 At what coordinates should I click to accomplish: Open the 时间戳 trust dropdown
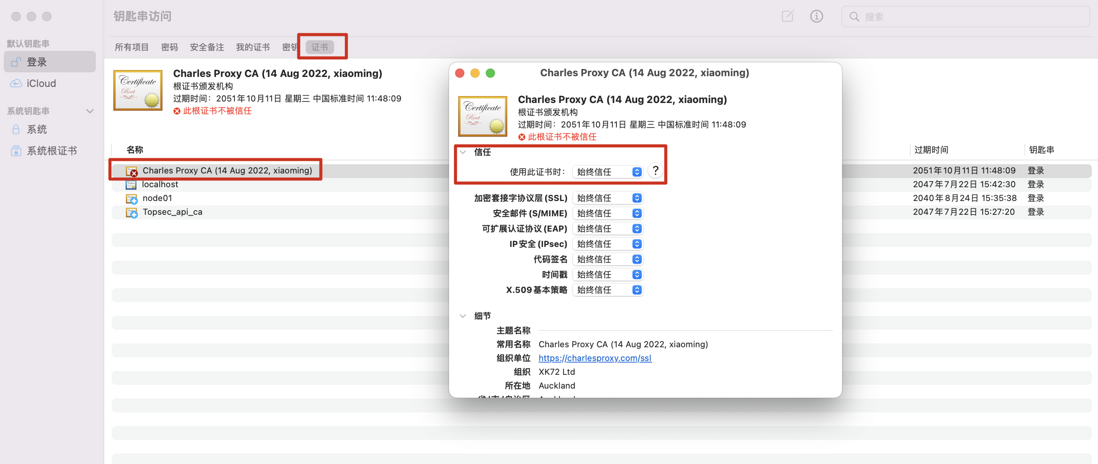tap(608, 274)
